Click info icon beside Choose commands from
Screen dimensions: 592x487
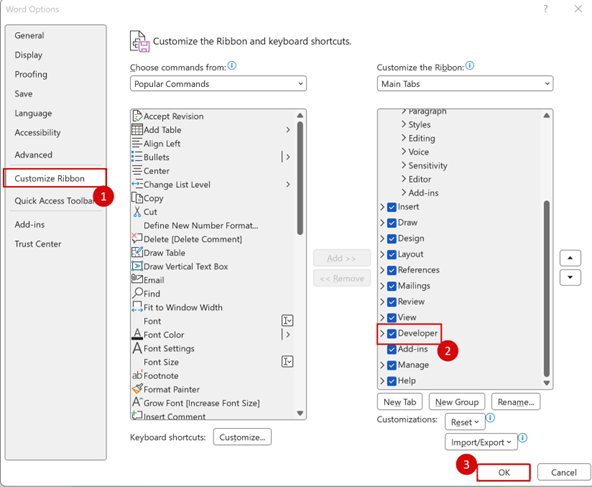[232, 66]
